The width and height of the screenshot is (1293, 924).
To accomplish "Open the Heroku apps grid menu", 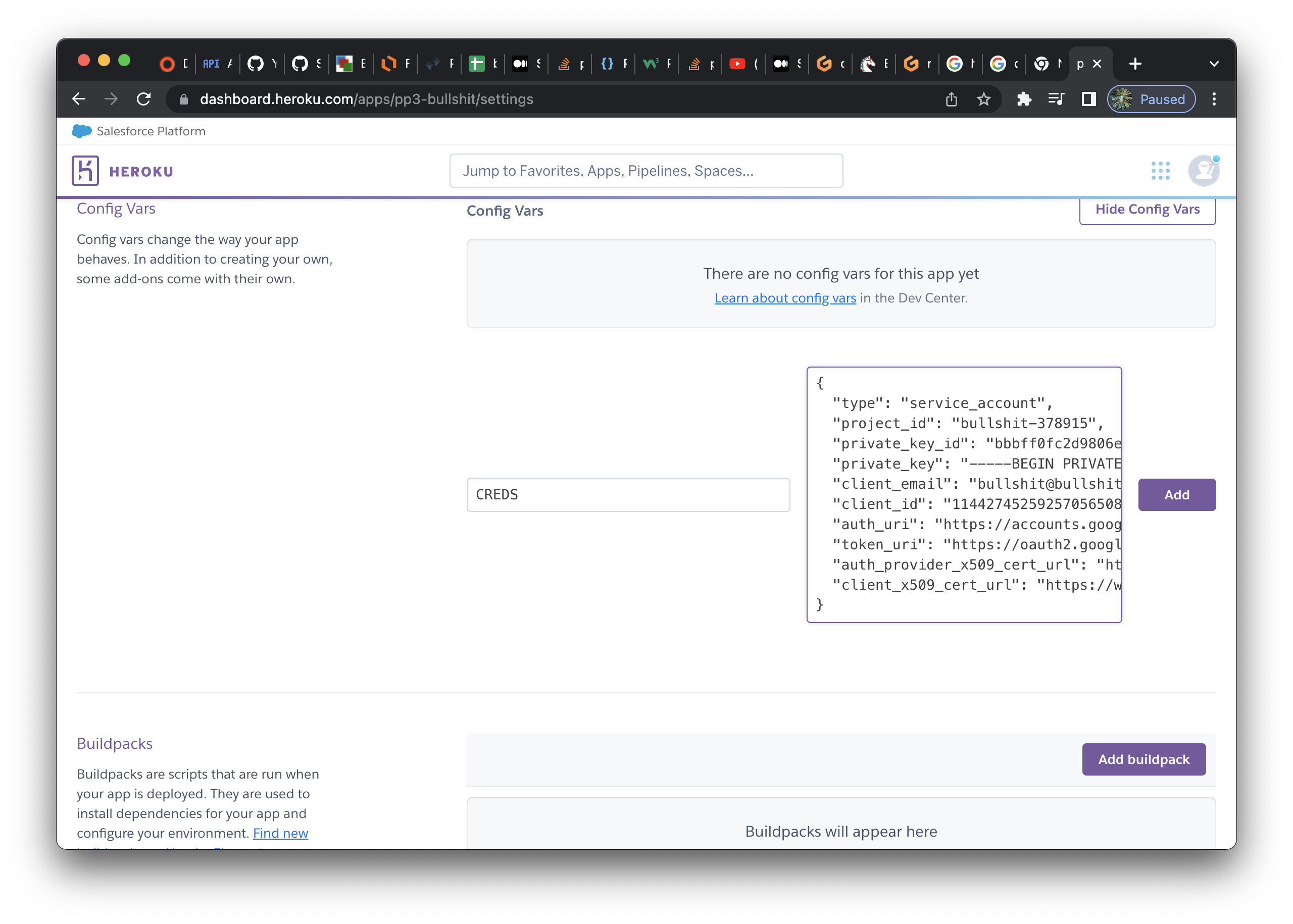I will point(1160,171).
